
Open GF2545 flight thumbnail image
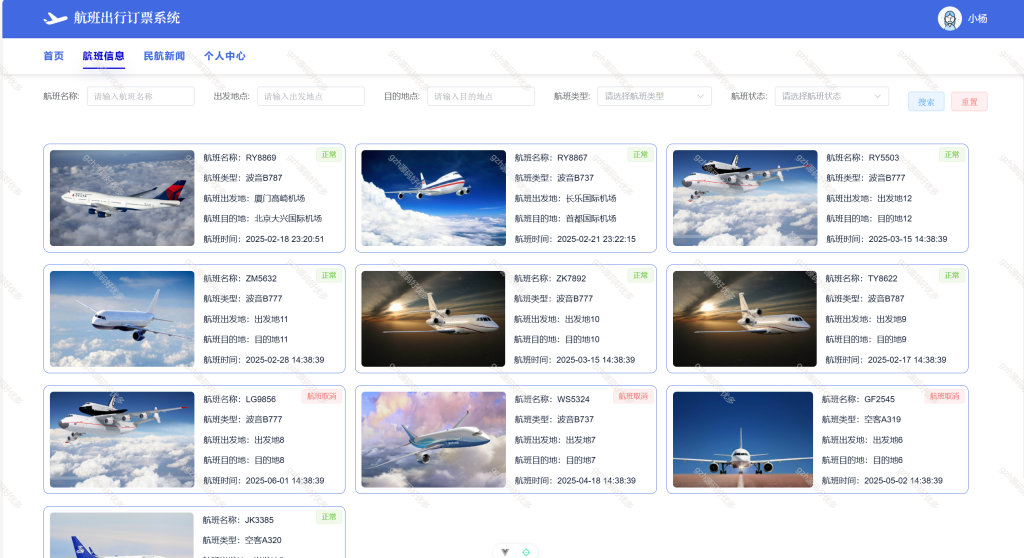coord(743,440)
